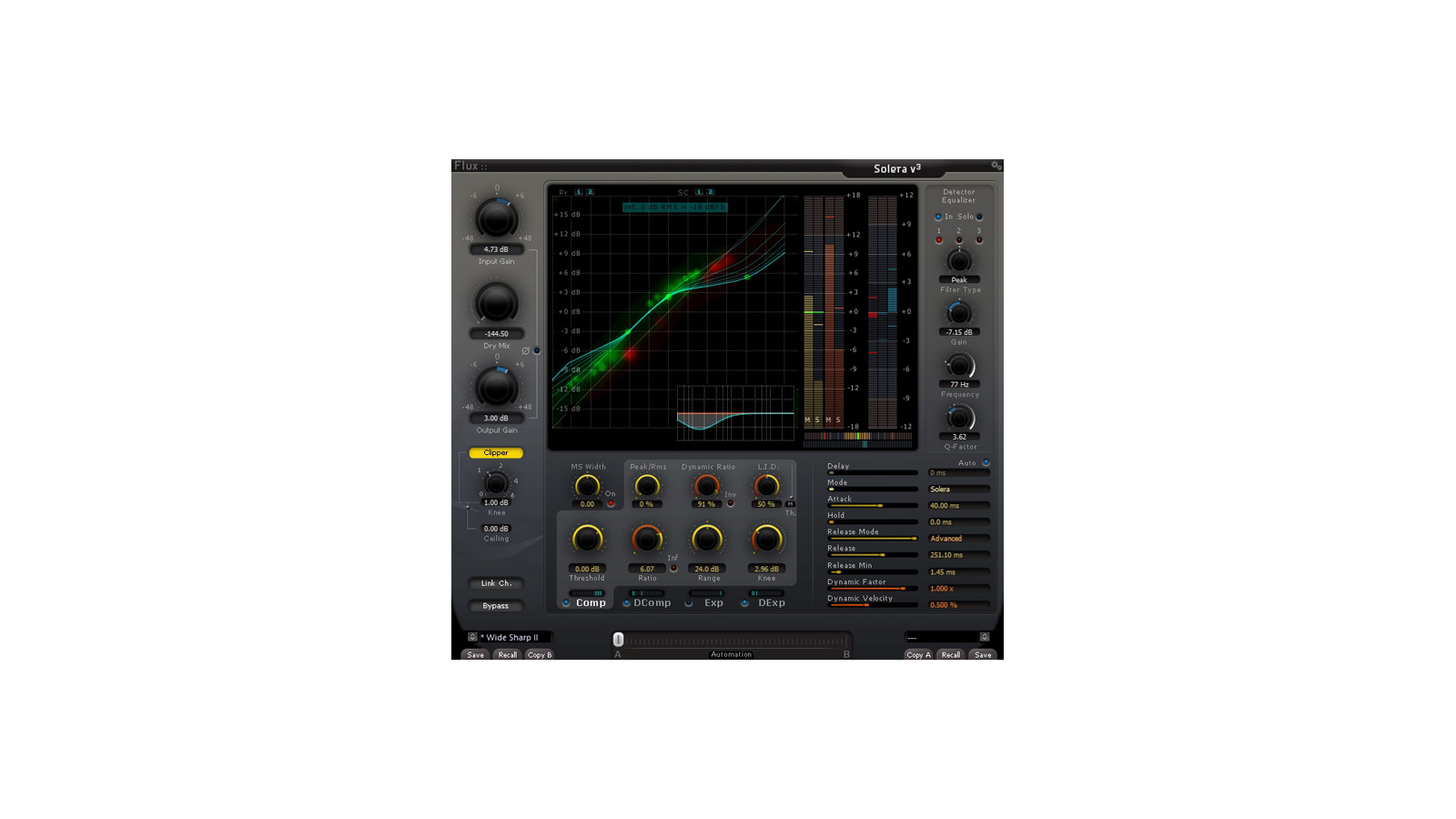Screen dimensions: 1456x819
Task: Open the Mode value field showing Solera
Action: point(959,490)
